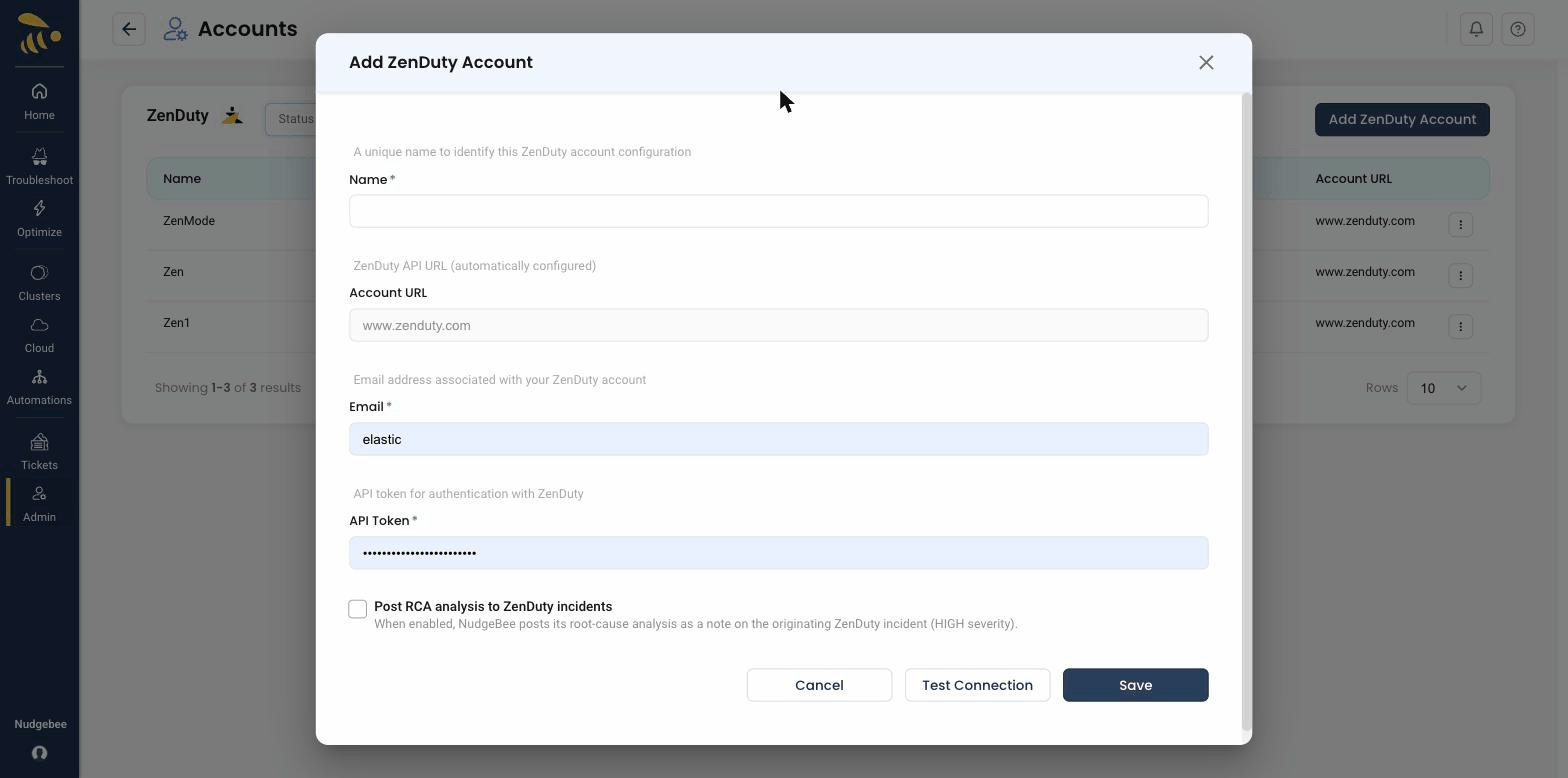This screenshot has height=778, width=1568.
Task: Cancel the ZenDuty account form
Action: [x=819, y=685]
